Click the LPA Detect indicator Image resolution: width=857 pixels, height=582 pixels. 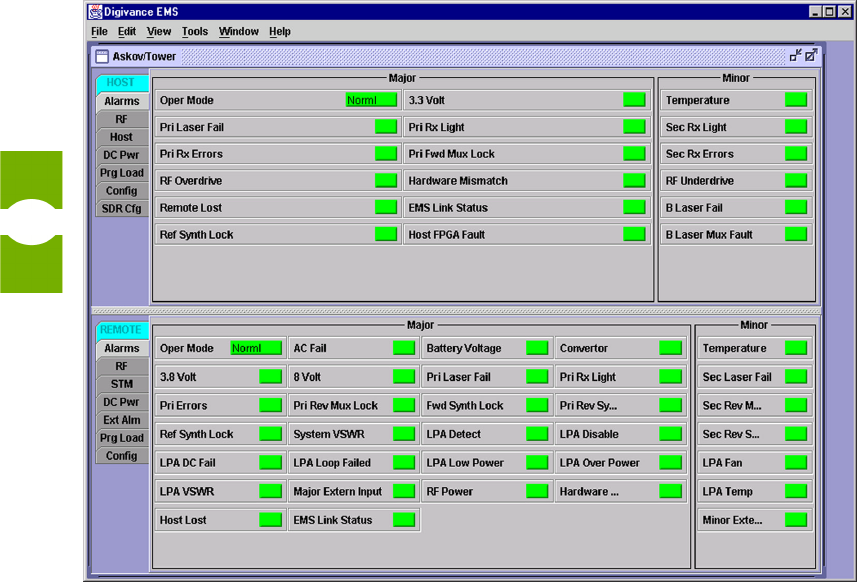(x=537, y=434)
